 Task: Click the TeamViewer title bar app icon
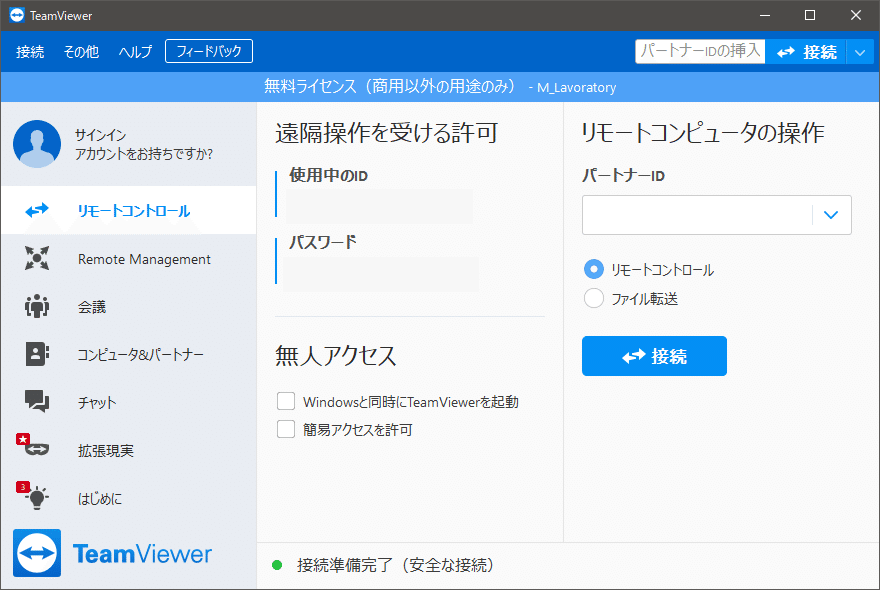pos(17,15)
